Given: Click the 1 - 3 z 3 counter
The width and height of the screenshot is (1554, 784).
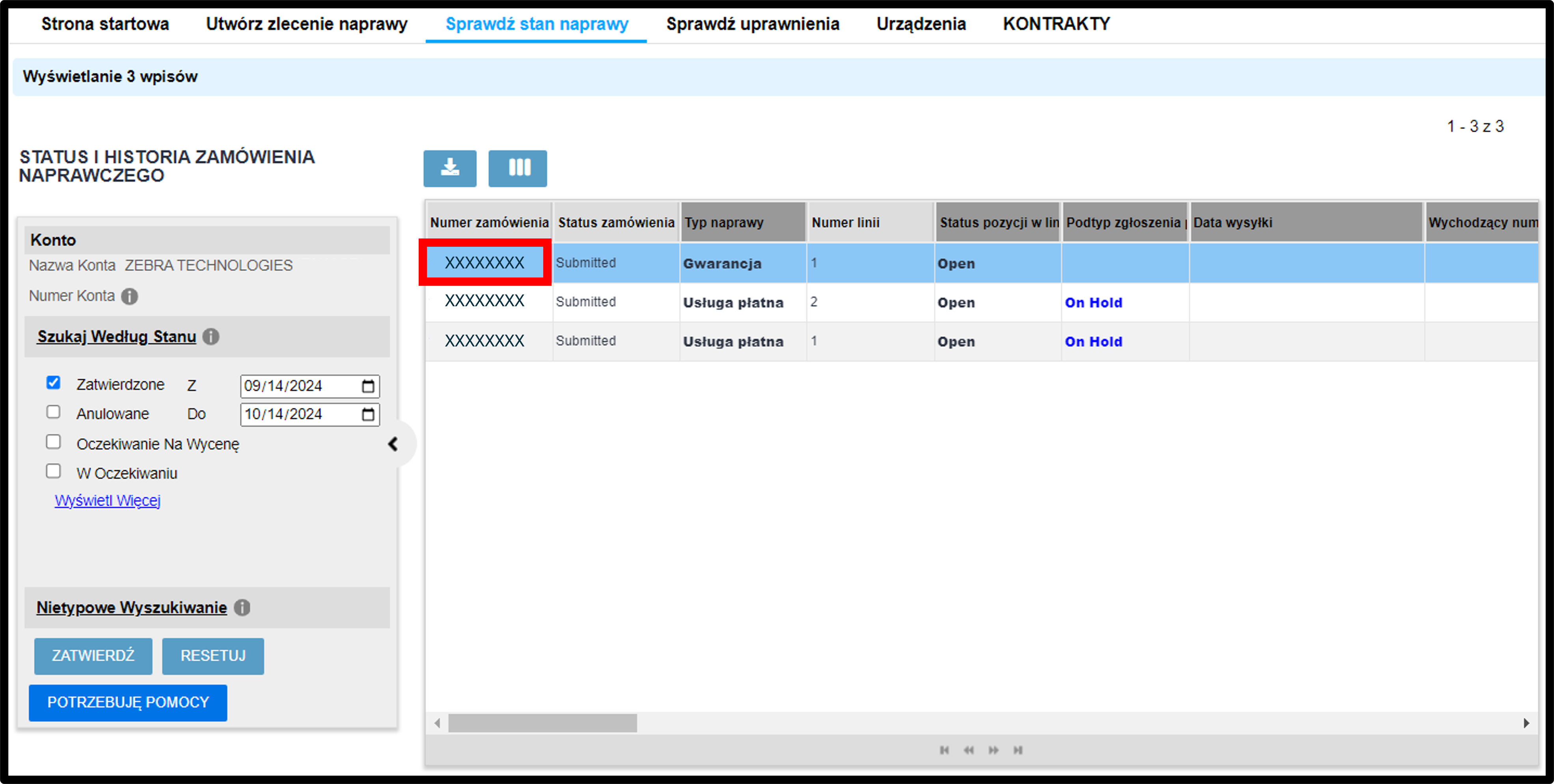Looking at the screenshot, I should point(1476,126).
